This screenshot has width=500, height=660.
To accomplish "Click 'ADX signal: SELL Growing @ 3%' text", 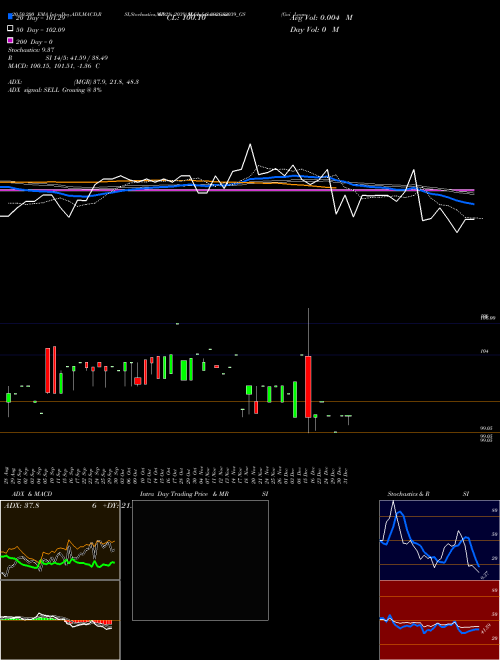I will [x=55, y=90].
